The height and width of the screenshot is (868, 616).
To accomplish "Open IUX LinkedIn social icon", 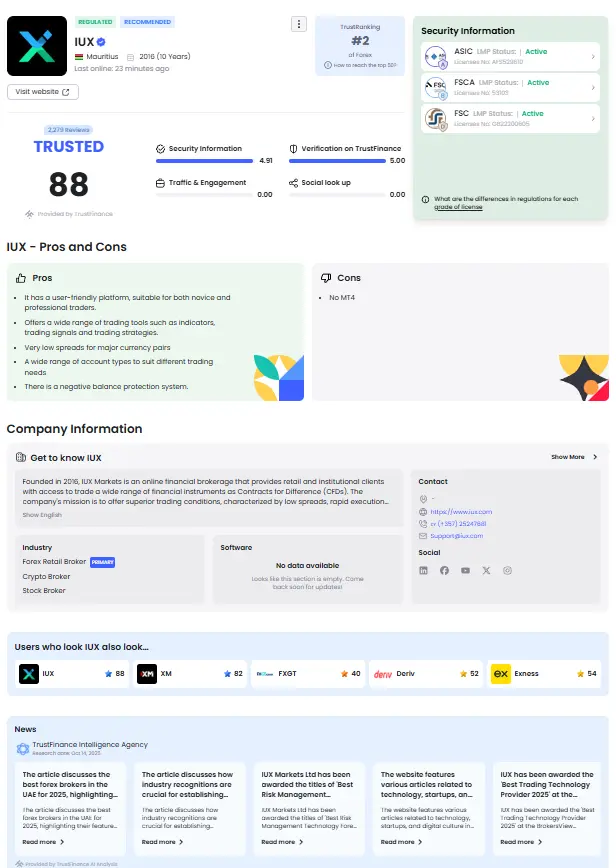I will [423, 571].
